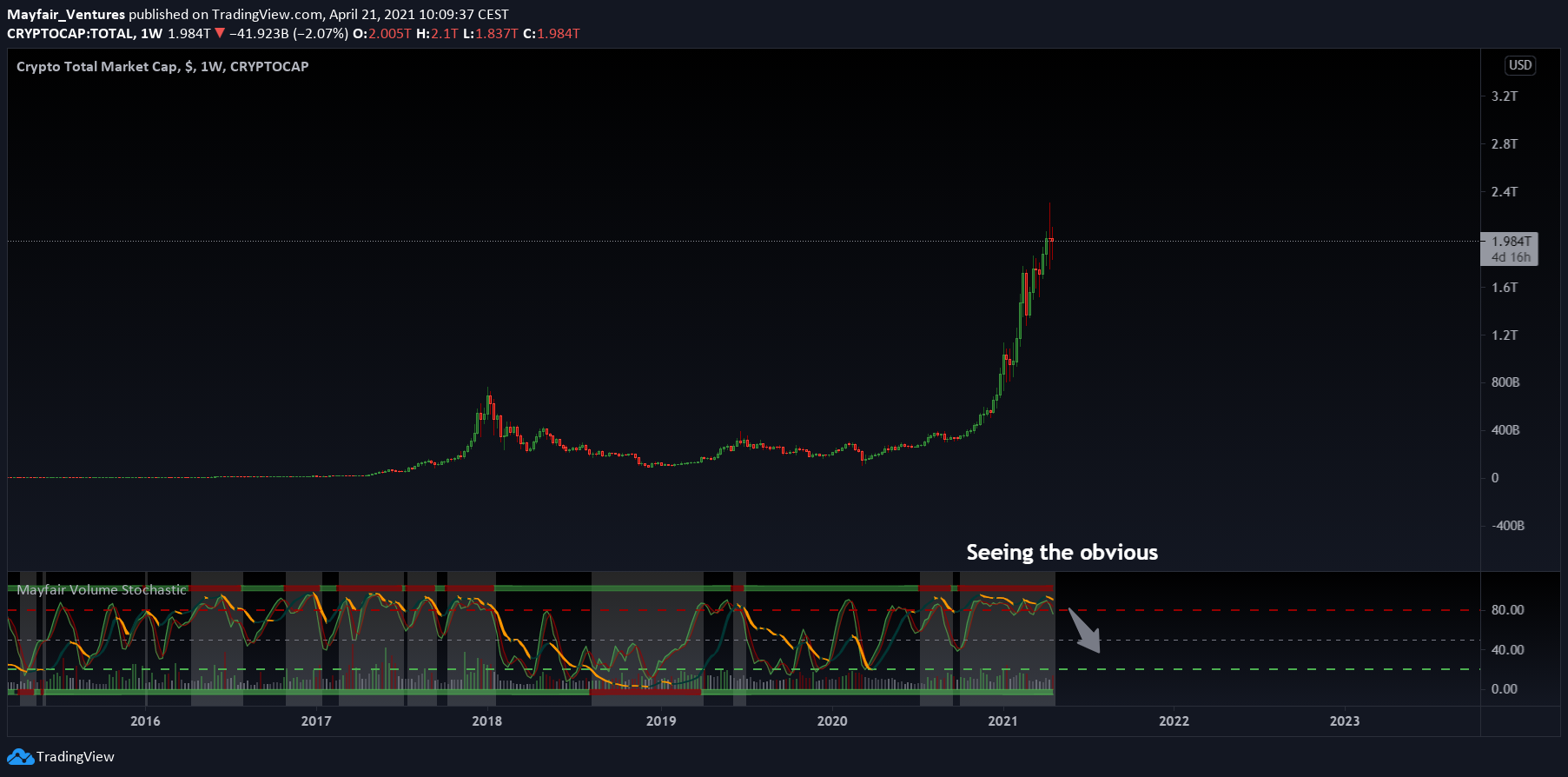Click the 80.00 stochastic axis label
1568x777 pixels.
pos(1507,610)
